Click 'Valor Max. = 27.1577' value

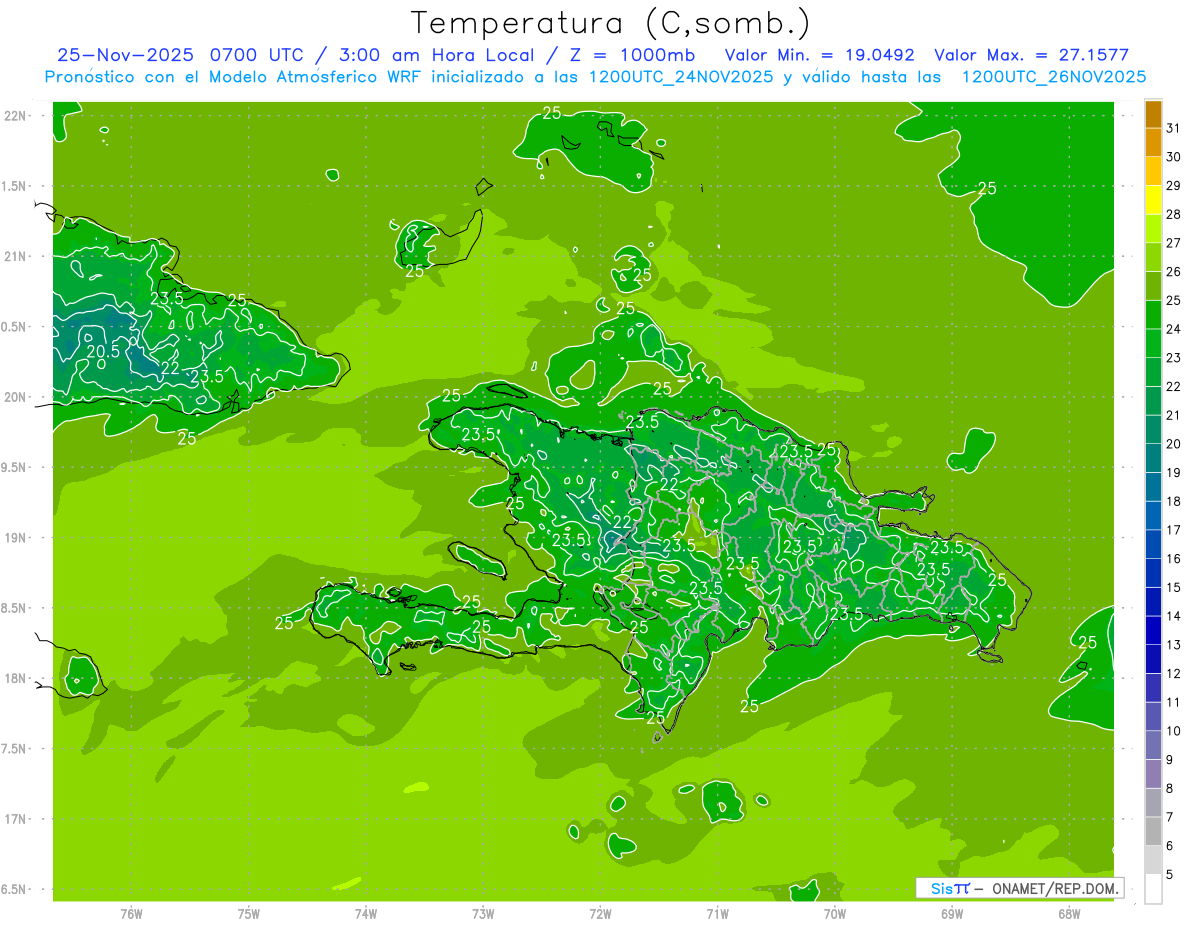[1031, 55]
